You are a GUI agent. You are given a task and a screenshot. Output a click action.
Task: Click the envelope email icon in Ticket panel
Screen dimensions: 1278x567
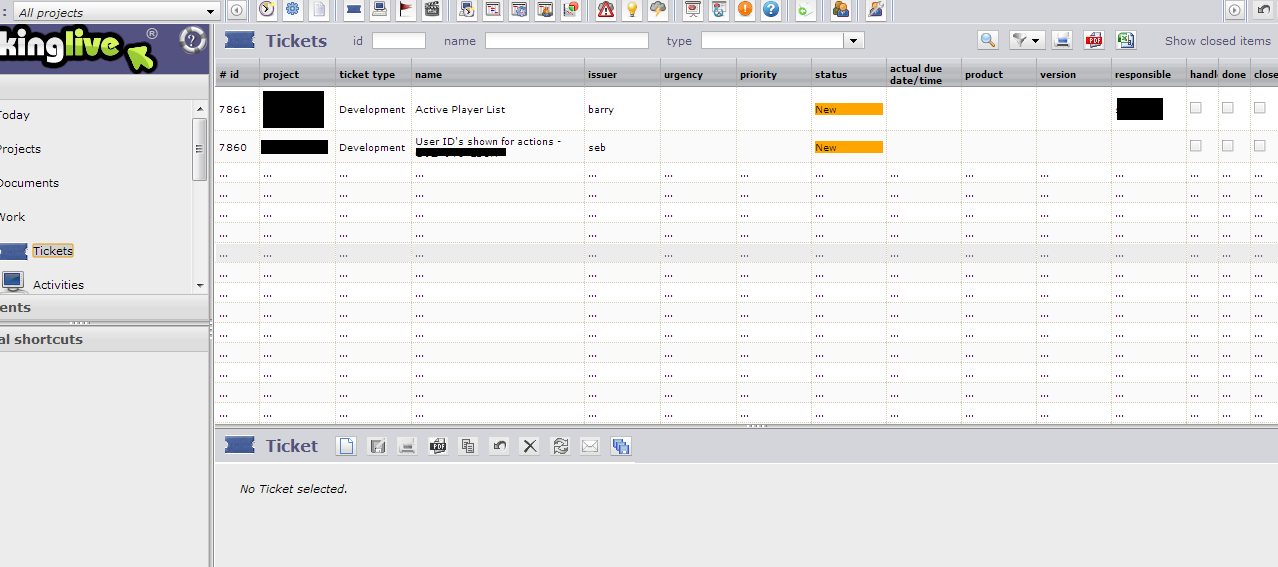pyautogui.click(x=590, y=446)
